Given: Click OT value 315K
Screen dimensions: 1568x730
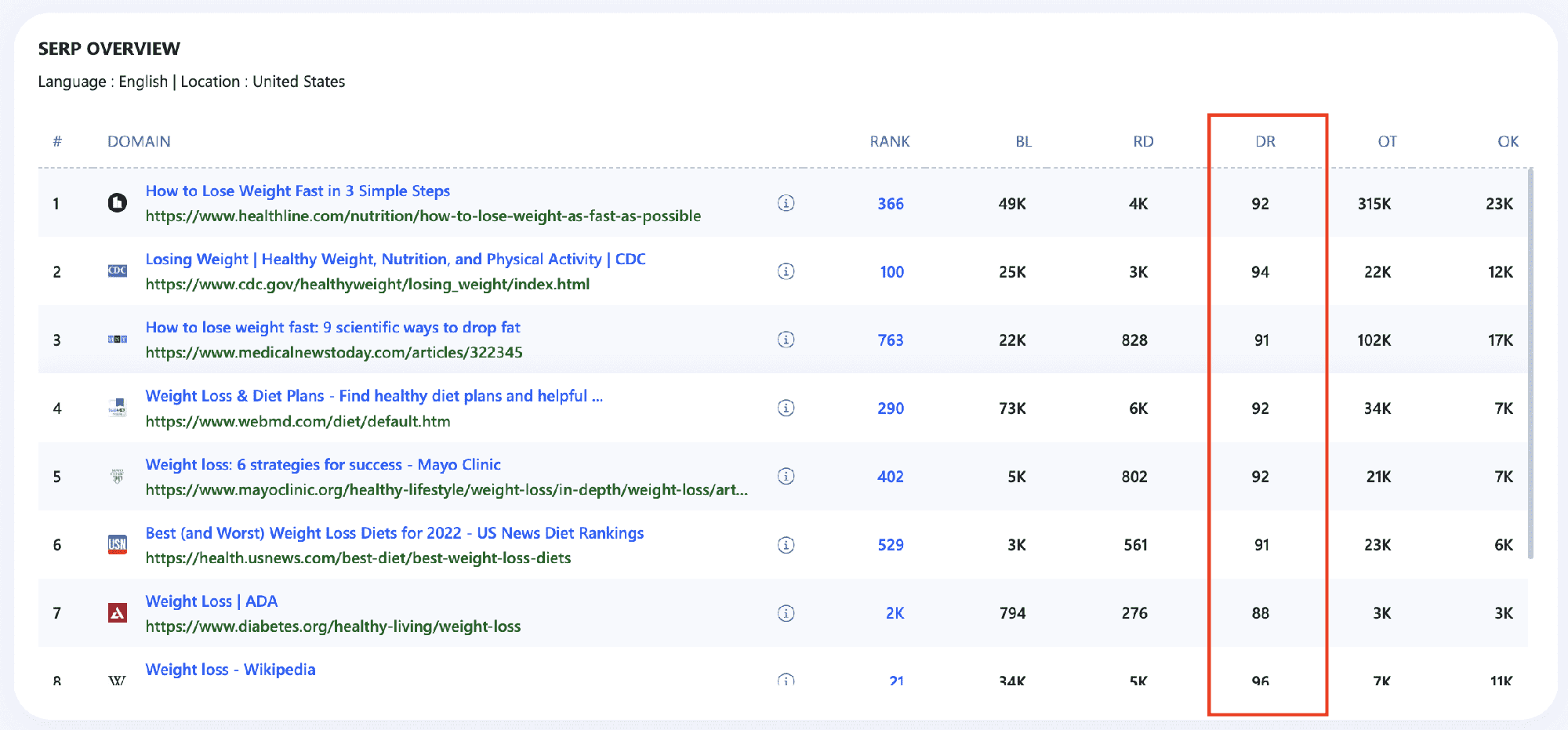Looking at the screenshot, I should click(x=1374, y=204).
